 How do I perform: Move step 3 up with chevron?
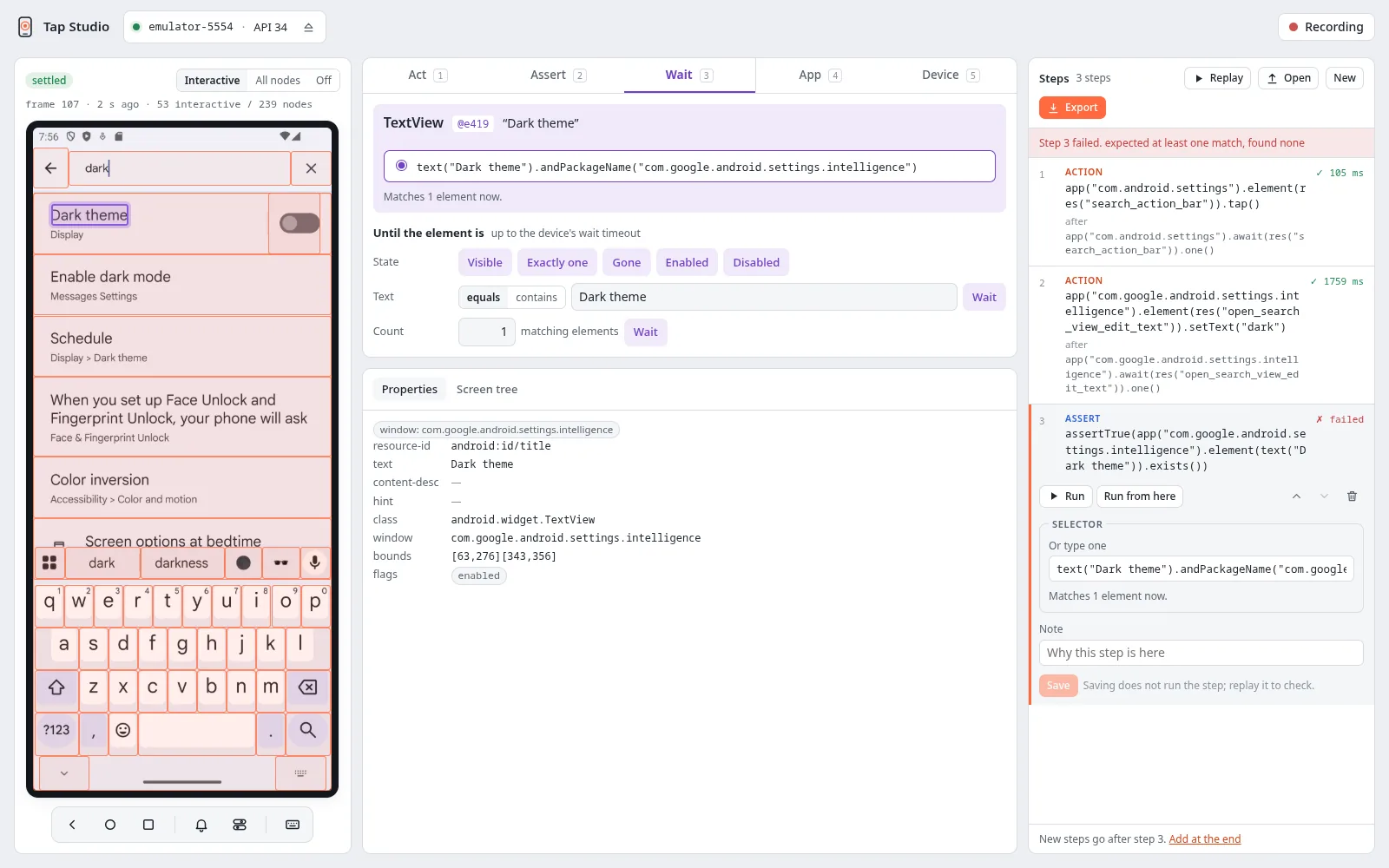tap(1296, 496)
